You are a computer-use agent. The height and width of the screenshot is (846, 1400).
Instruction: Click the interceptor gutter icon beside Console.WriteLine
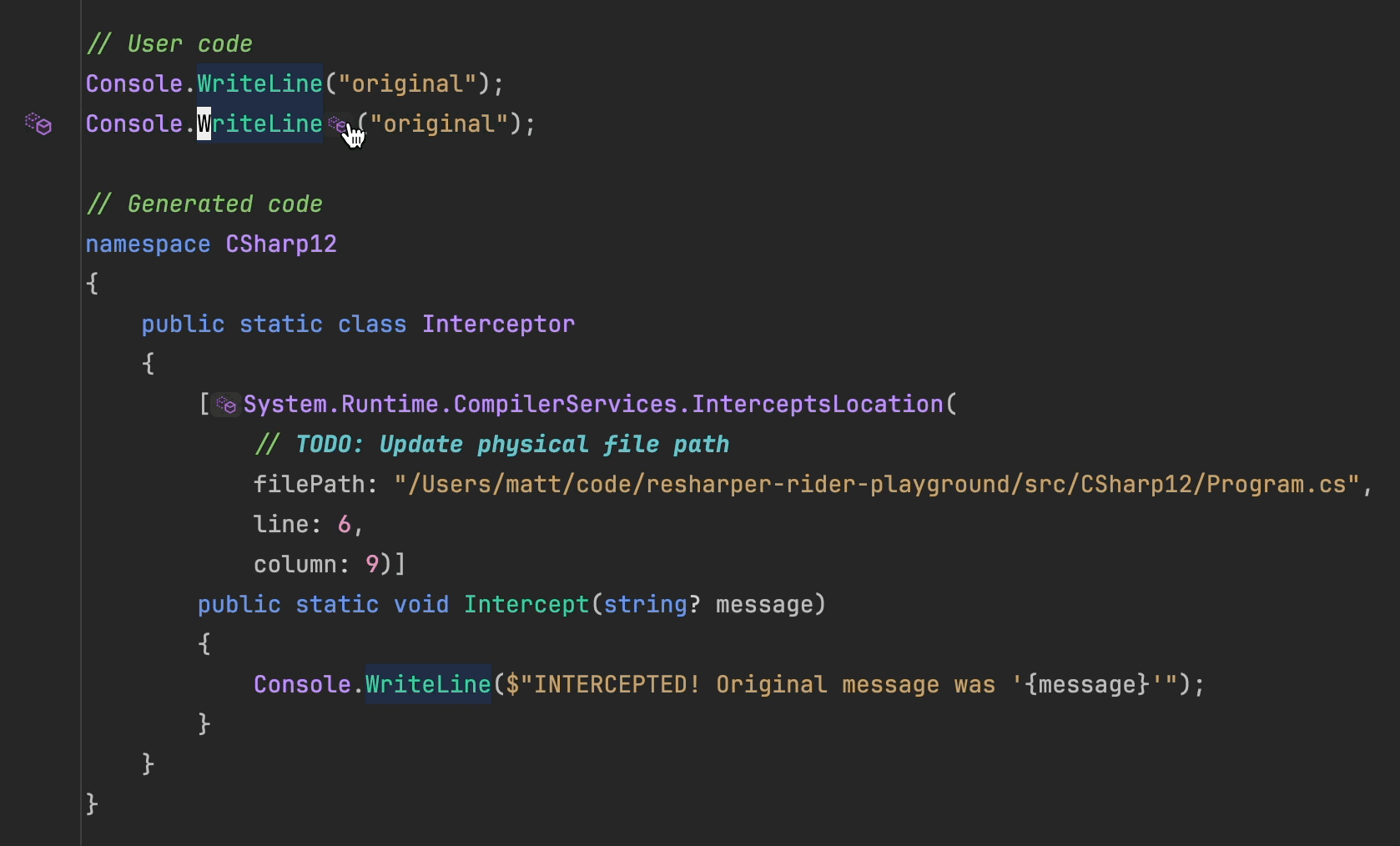(37, 124)
